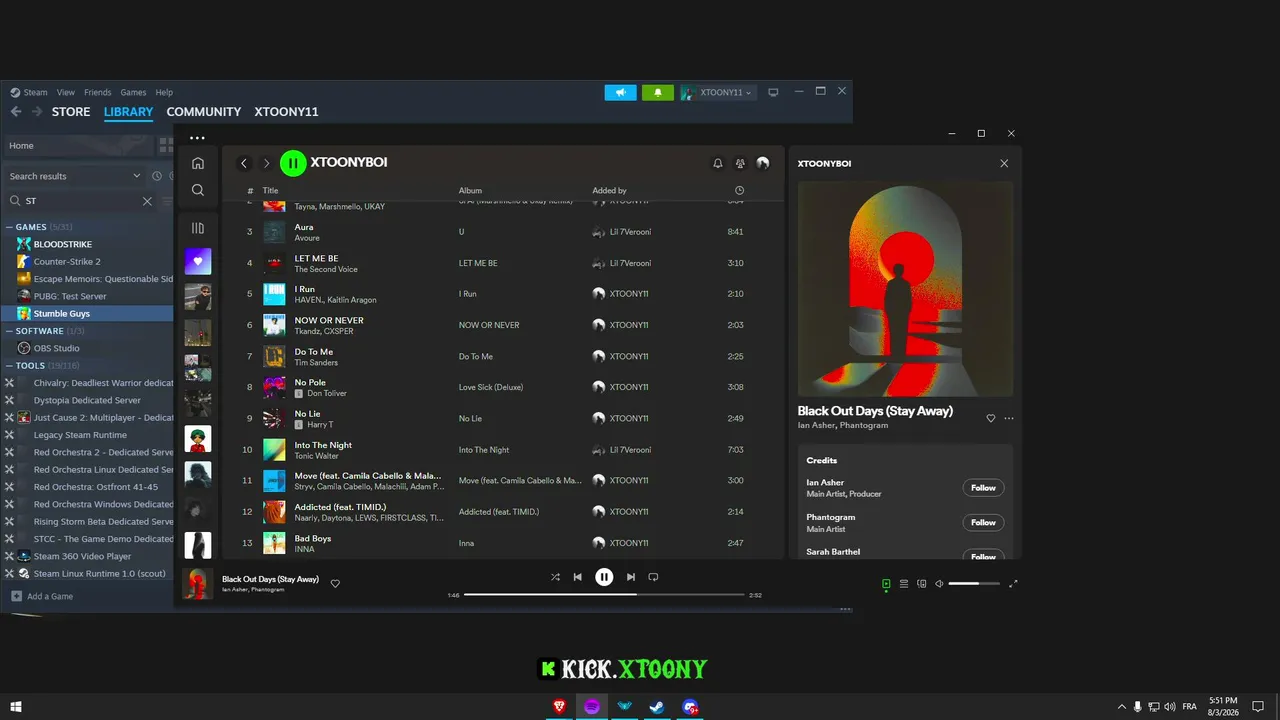Open Steam menu in Steam window
The width and height of the screenshot is (1280, 720).
(x=35, y=92)
